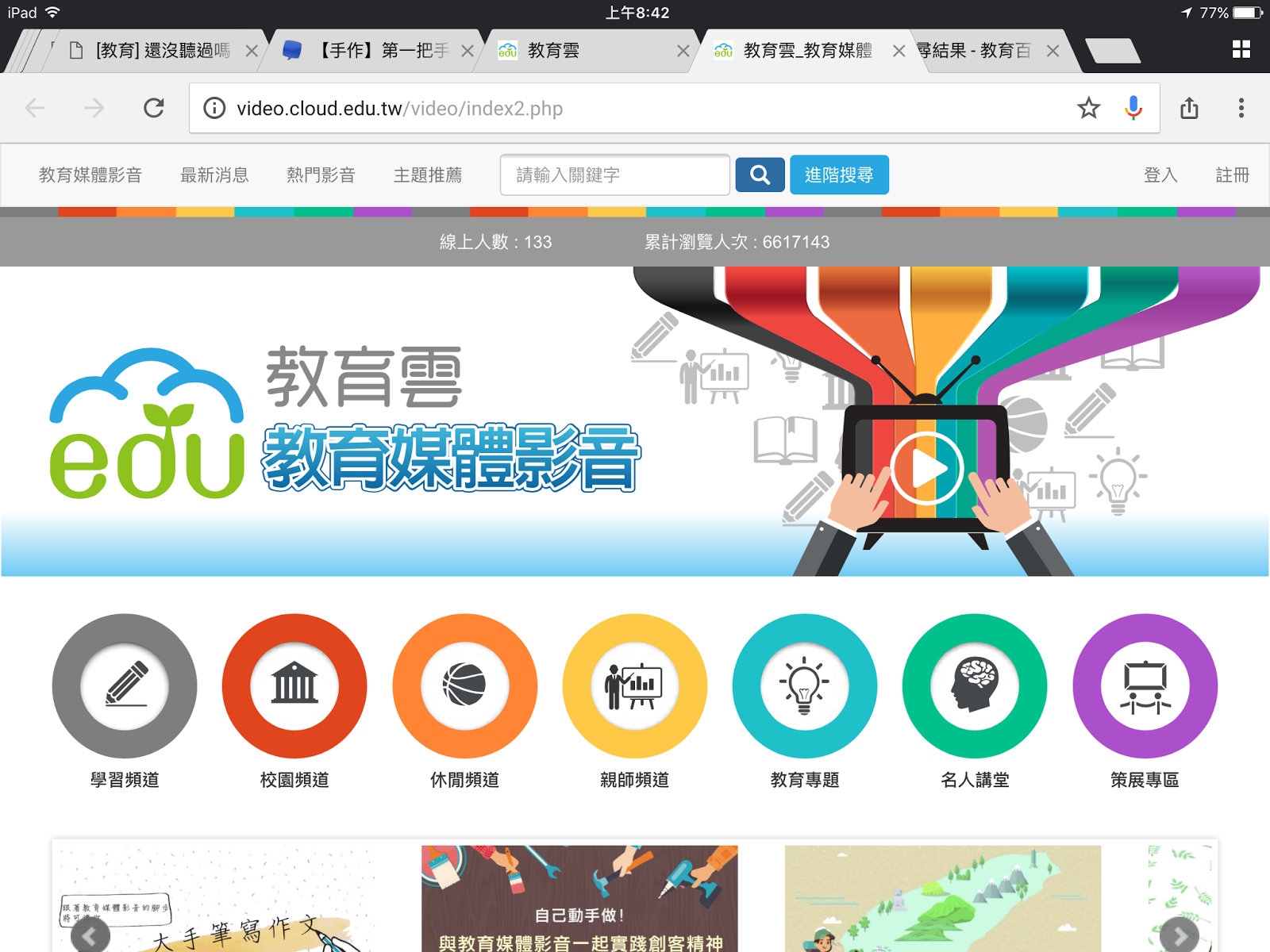Screen dimensions: 1270x952
Task: View site info icon in address bar
Action: tap(214, 108)
